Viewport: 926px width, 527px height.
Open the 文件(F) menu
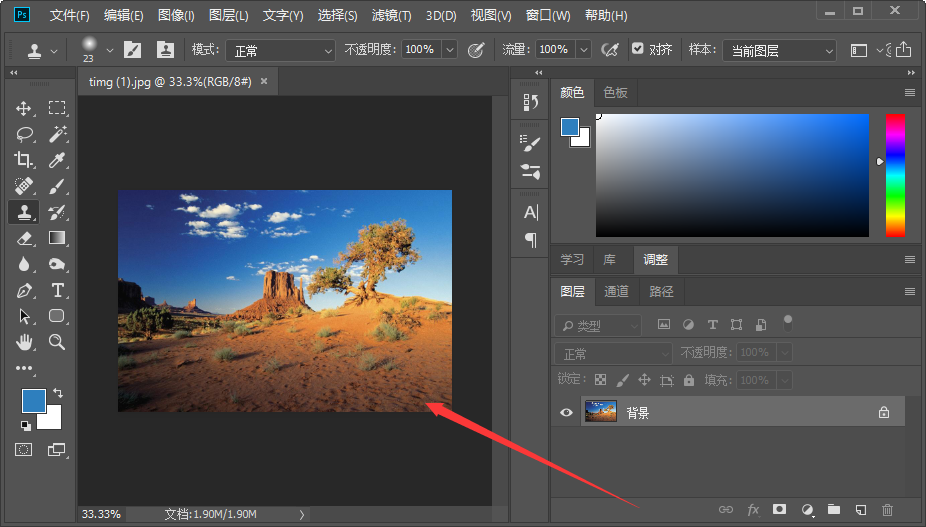(x=70, y=16)
